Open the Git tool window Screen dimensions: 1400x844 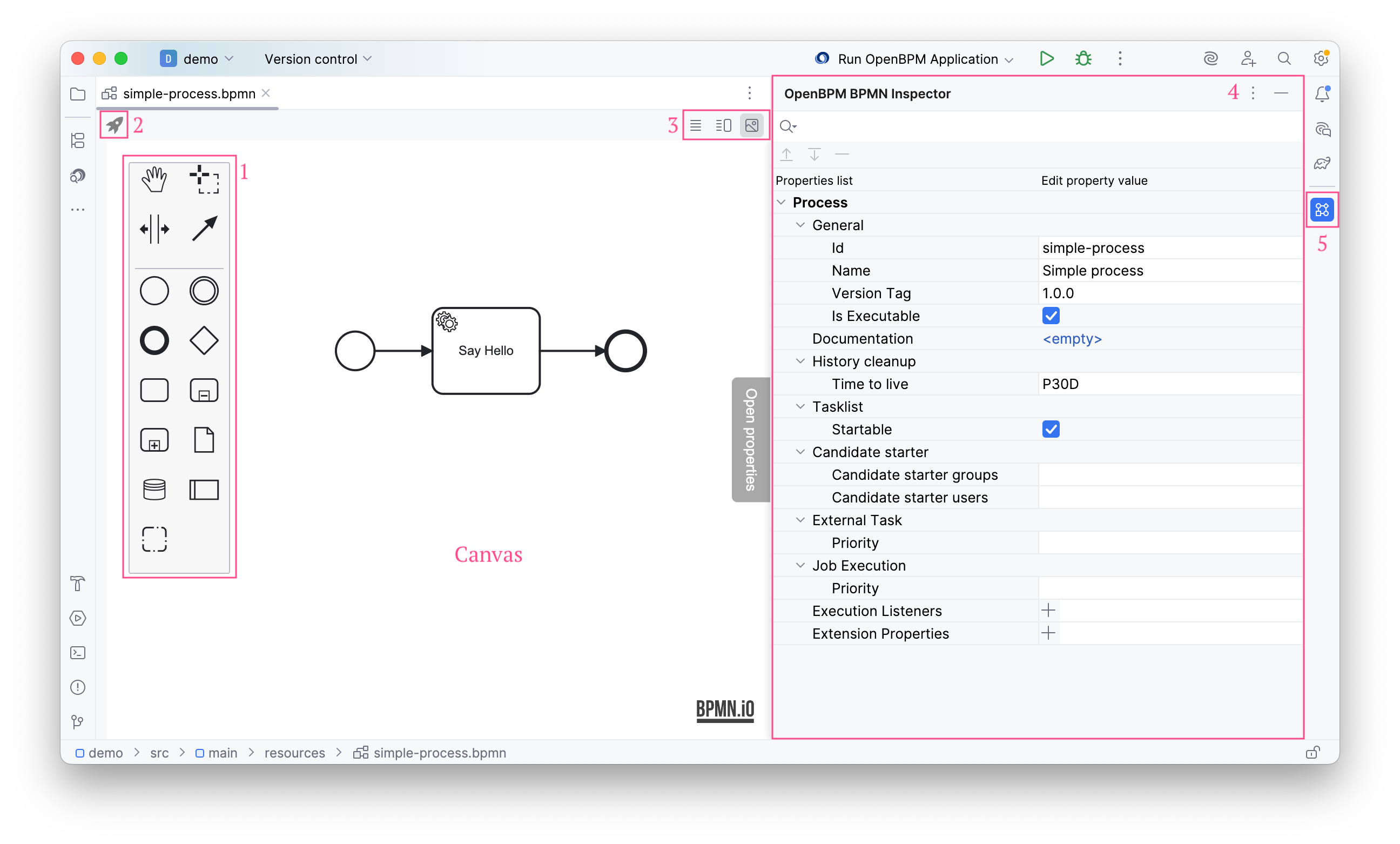click(78, 722)
